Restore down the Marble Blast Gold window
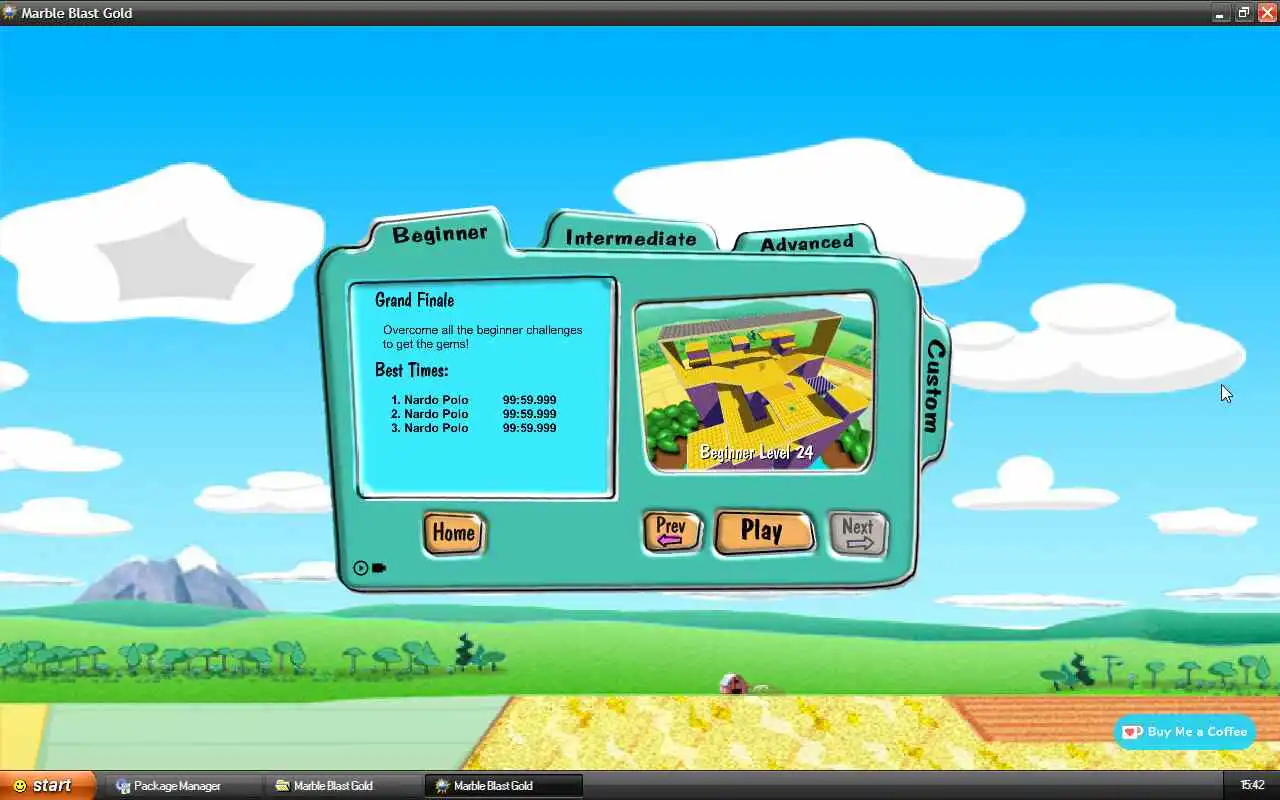The height and width of the screenshot is (800, 1280). [1244, 13]
